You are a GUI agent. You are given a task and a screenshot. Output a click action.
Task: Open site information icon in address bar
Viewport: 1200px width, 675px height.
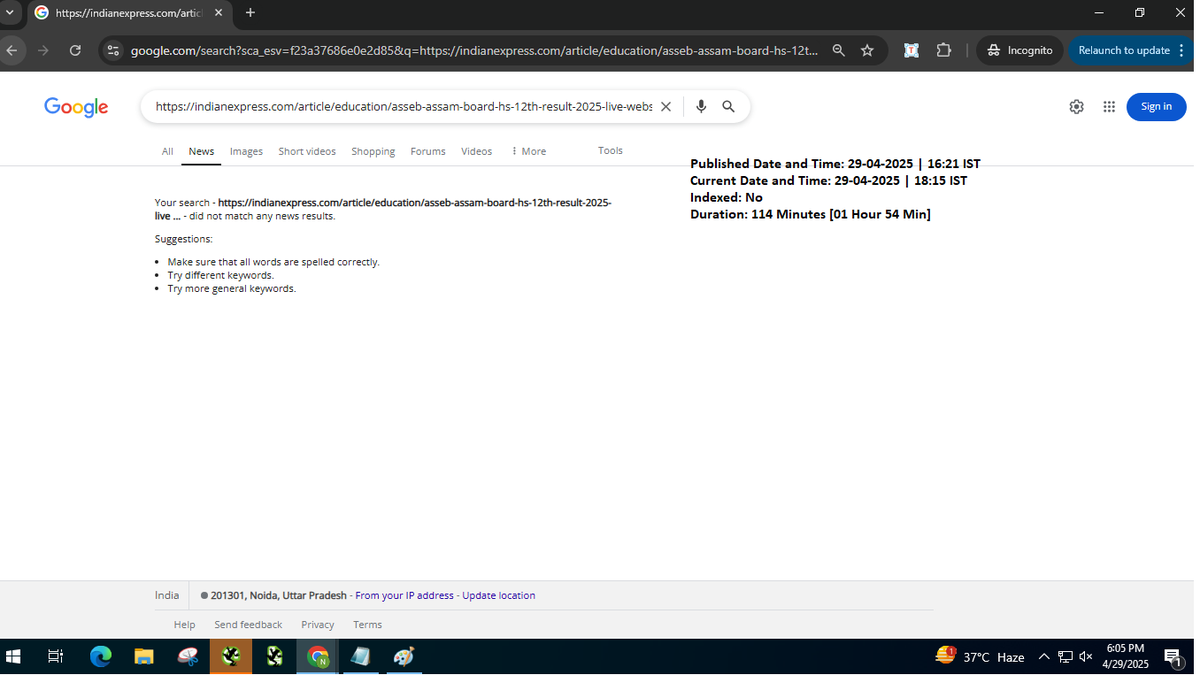(x=113, y=50)
